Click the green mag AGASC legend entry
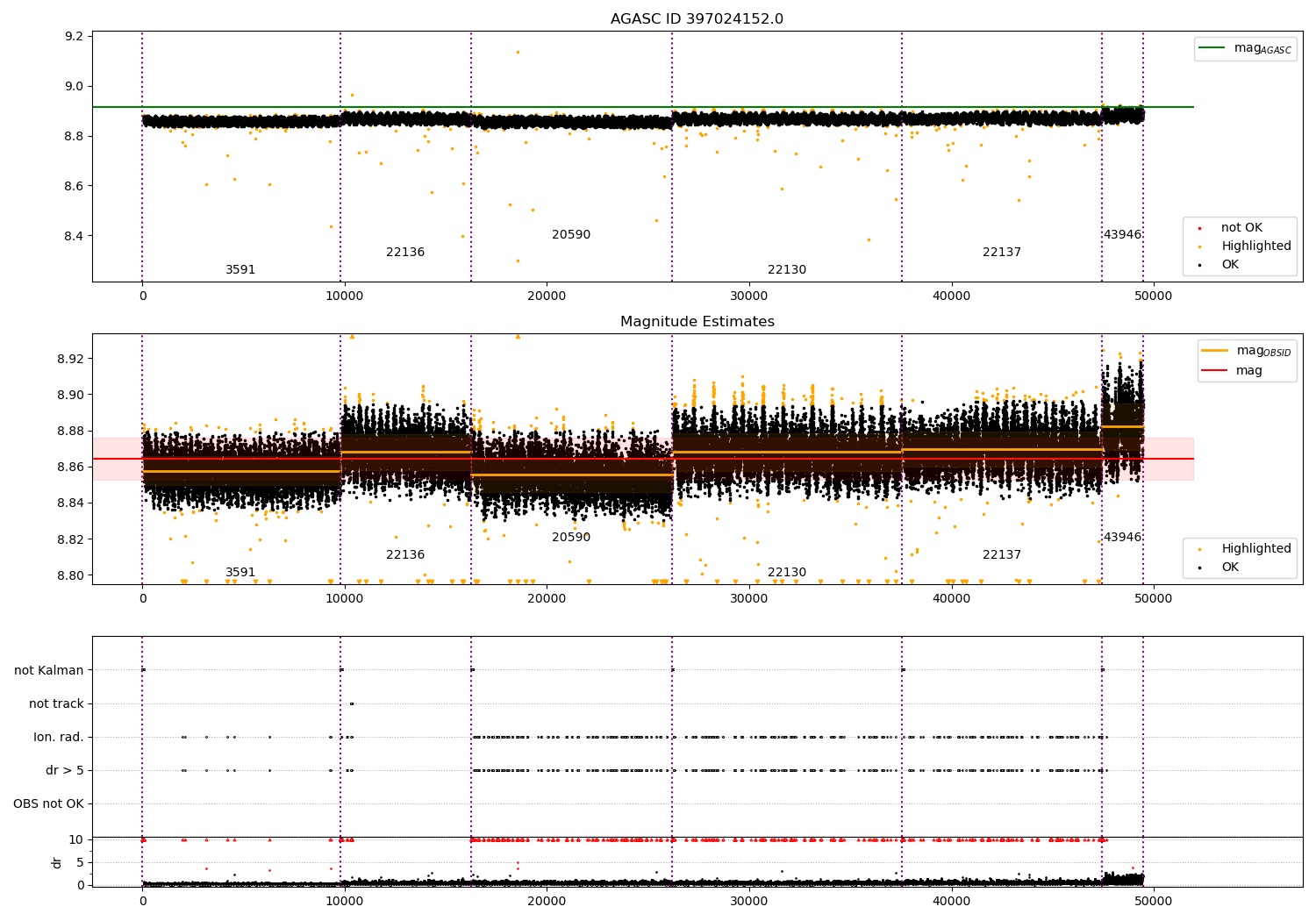Screen dimensions: 1316x921 1245,48
